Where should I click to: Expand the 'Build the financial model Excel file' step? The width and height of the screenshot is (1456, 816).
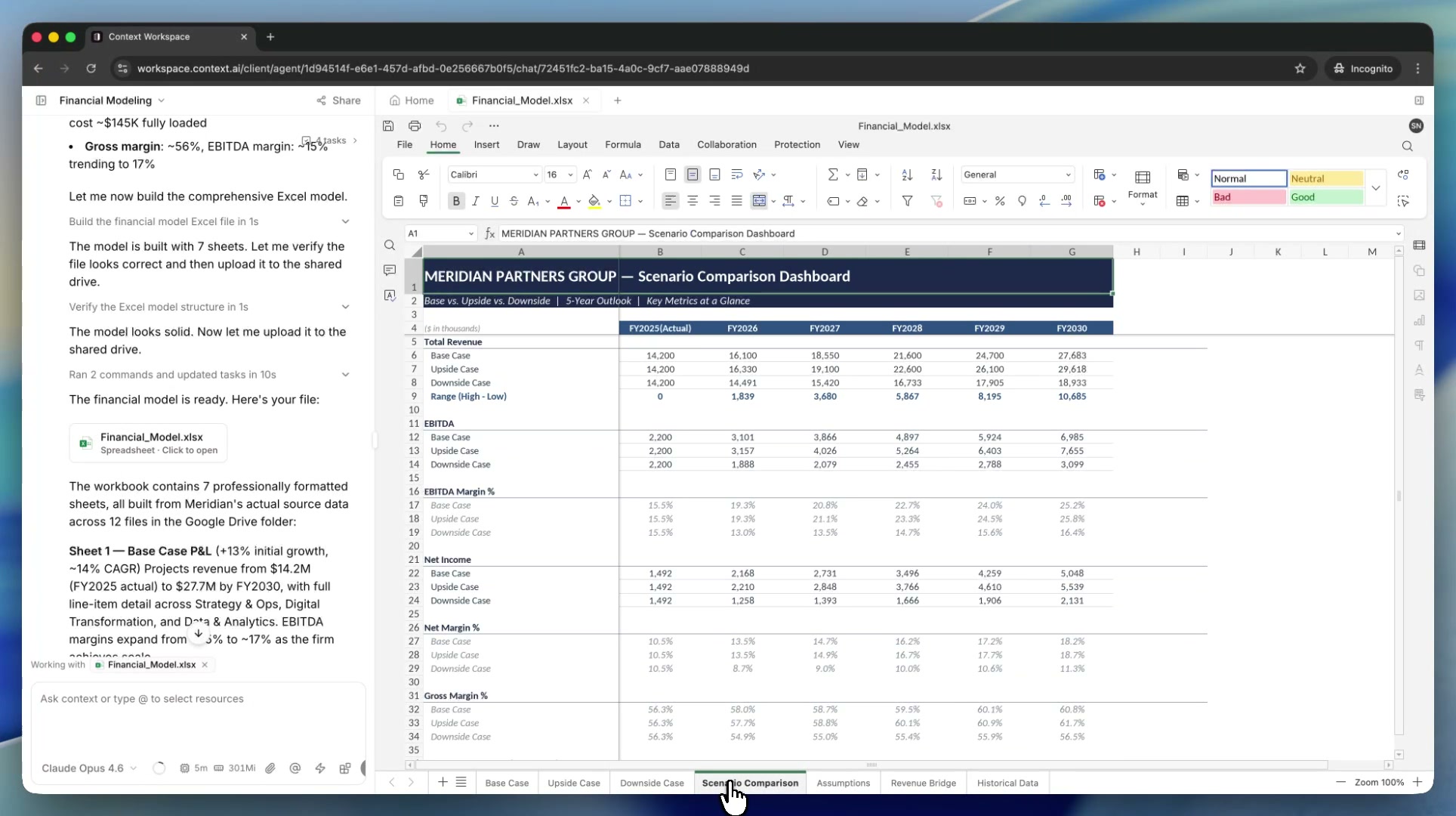345,221
